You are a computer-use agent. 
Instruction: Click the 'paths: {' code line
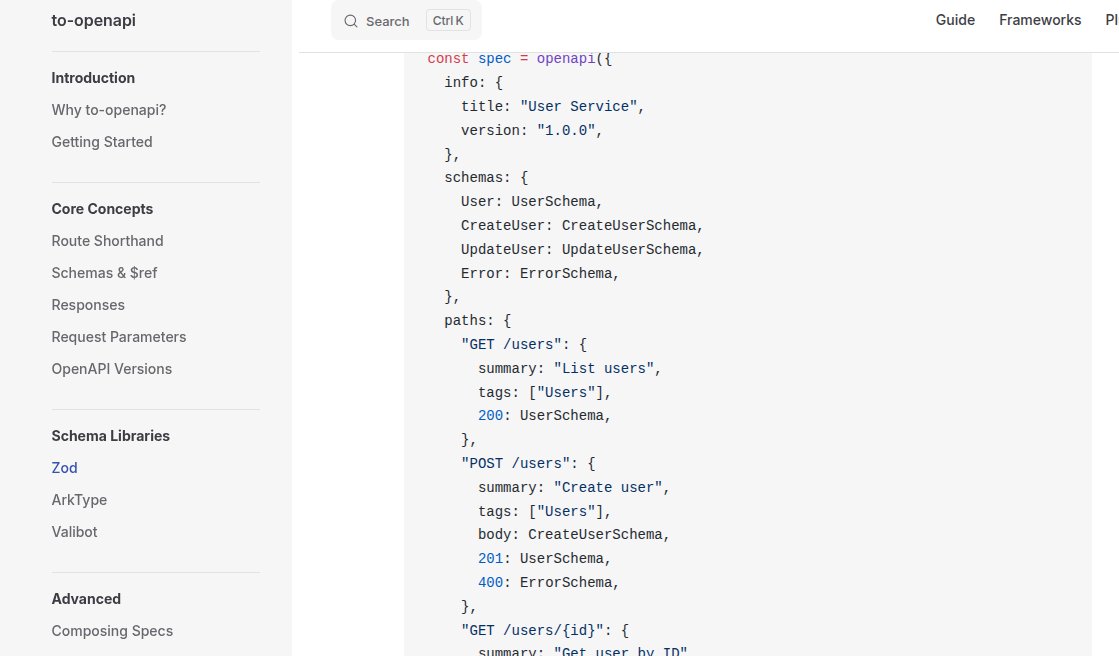pos(477,321)
